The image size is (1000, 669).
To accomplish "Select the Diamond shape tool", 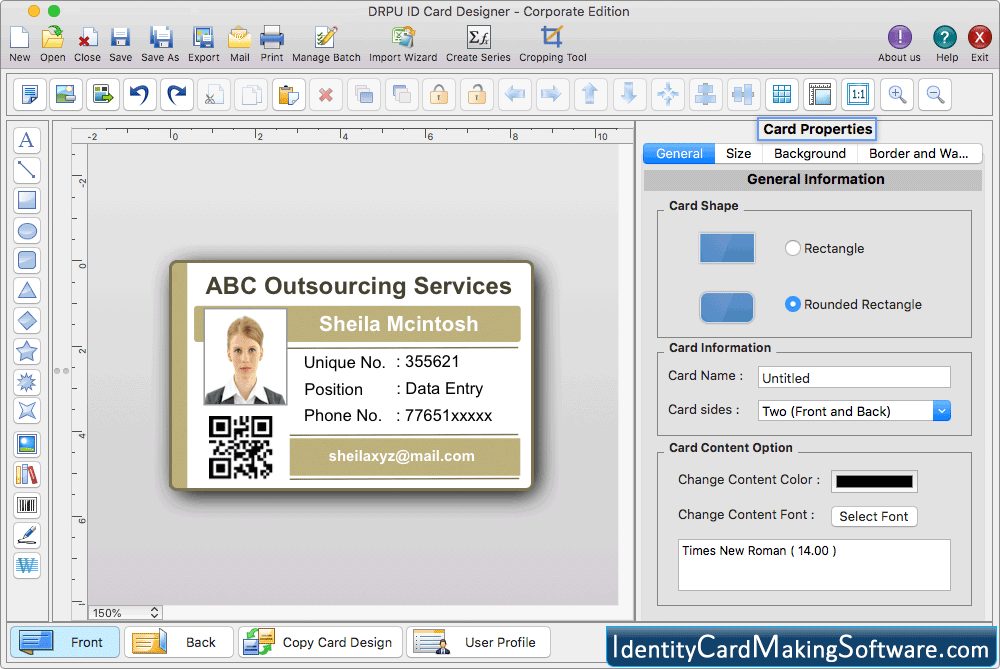I will click(27, 321).
